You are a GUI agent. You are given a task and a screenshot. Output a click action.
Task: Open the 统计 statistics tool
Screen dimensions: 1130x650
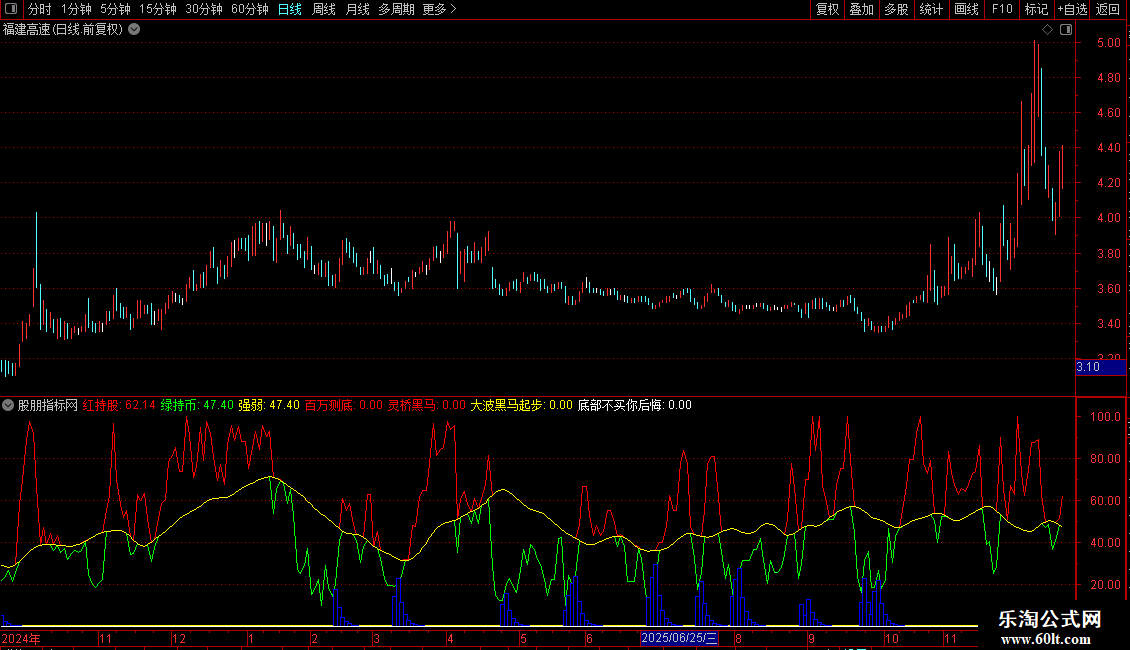click(931, 9)
